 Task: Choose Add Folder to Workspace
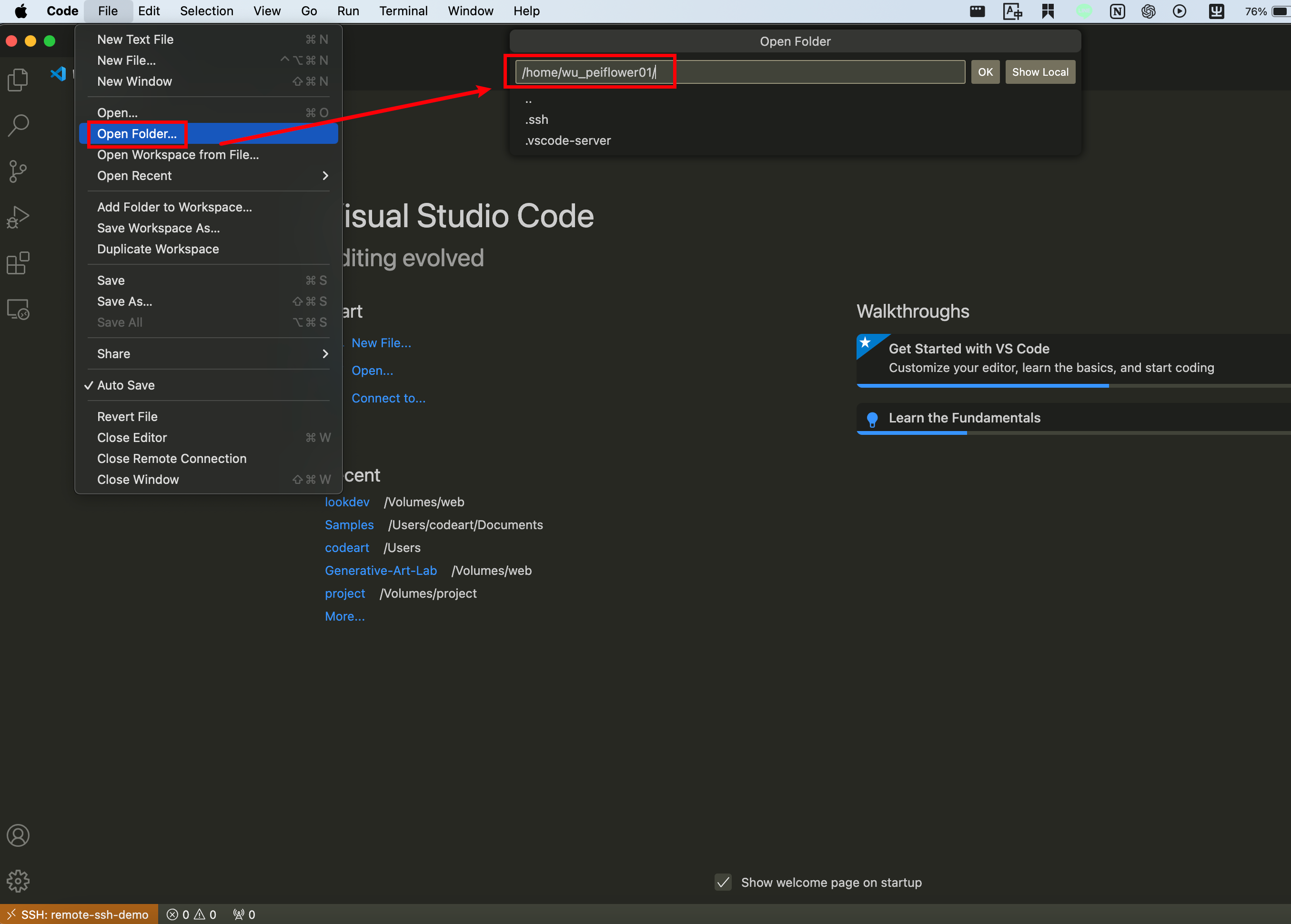click(x=174, y=207)
